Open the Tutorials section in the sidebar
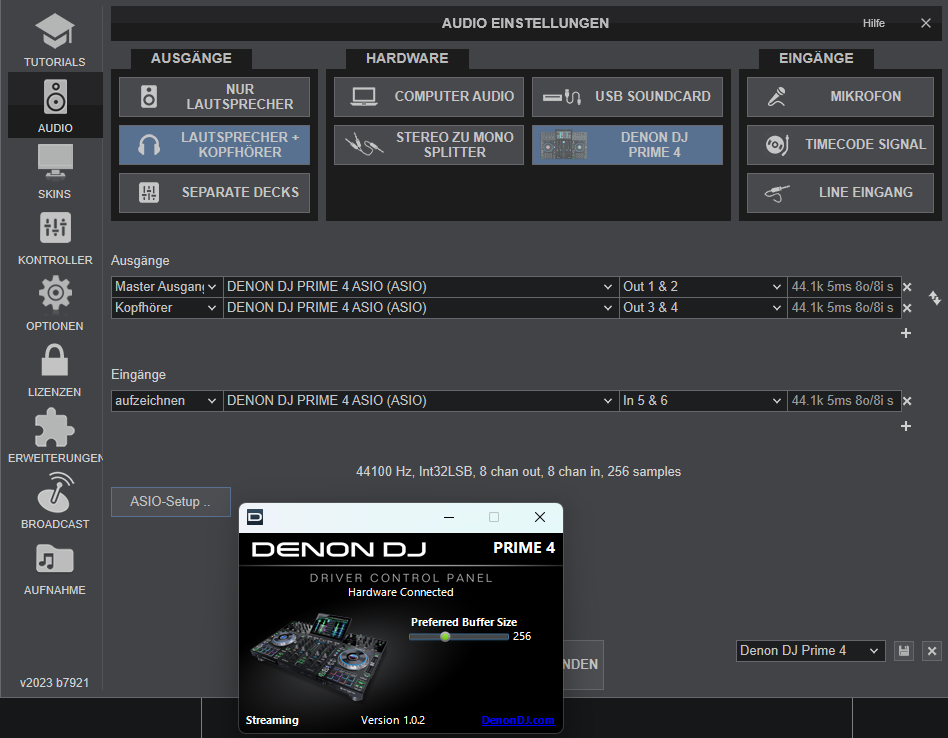Image resolution: width=948 pixels, height=738 pixels. pos(54,40)
